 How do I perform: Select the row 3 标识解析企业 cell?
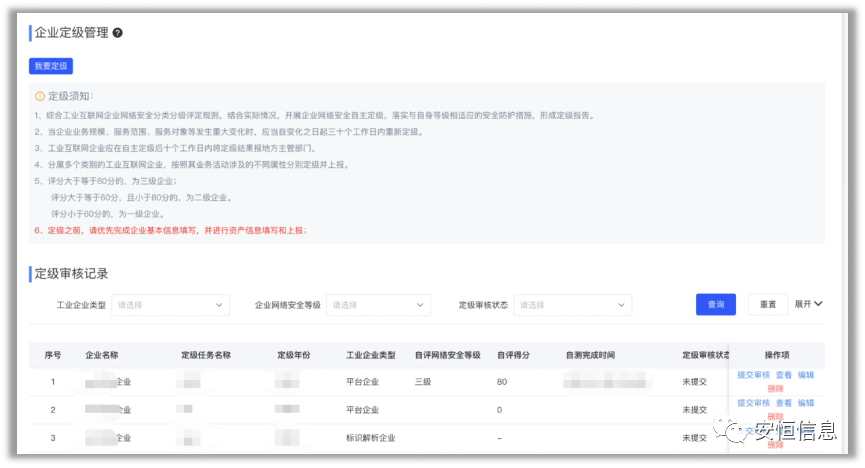370,438
